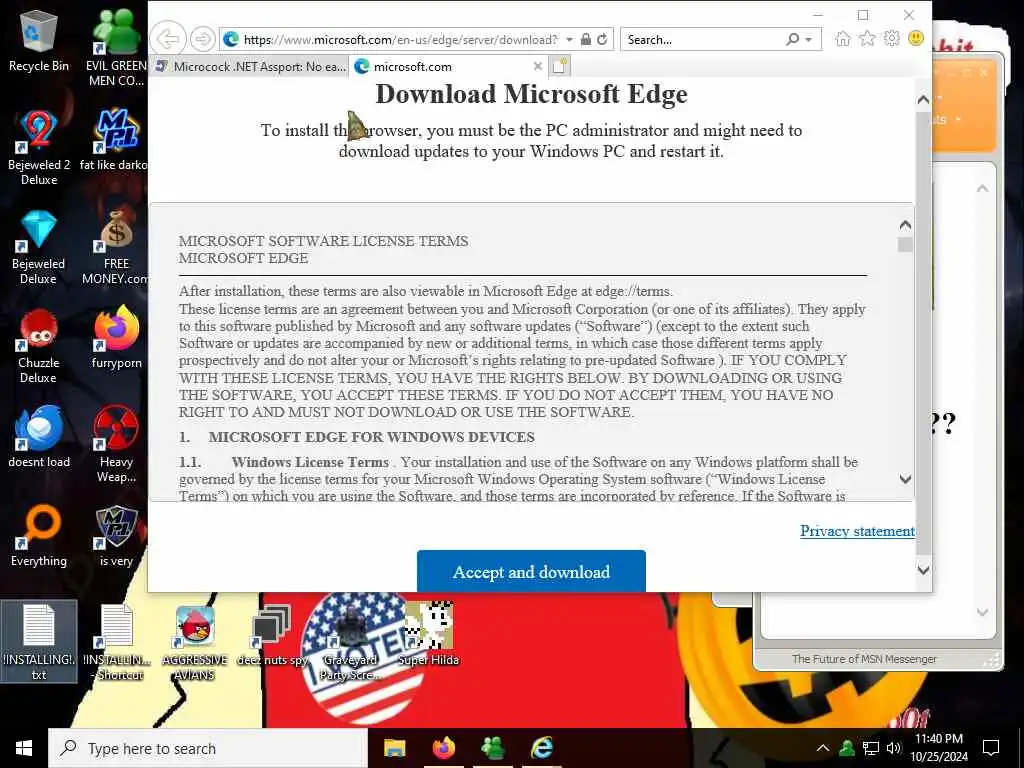Reload the page with the refresh icon
The height and width of the screenshot is (768, 1024).
tap(602, 39)
